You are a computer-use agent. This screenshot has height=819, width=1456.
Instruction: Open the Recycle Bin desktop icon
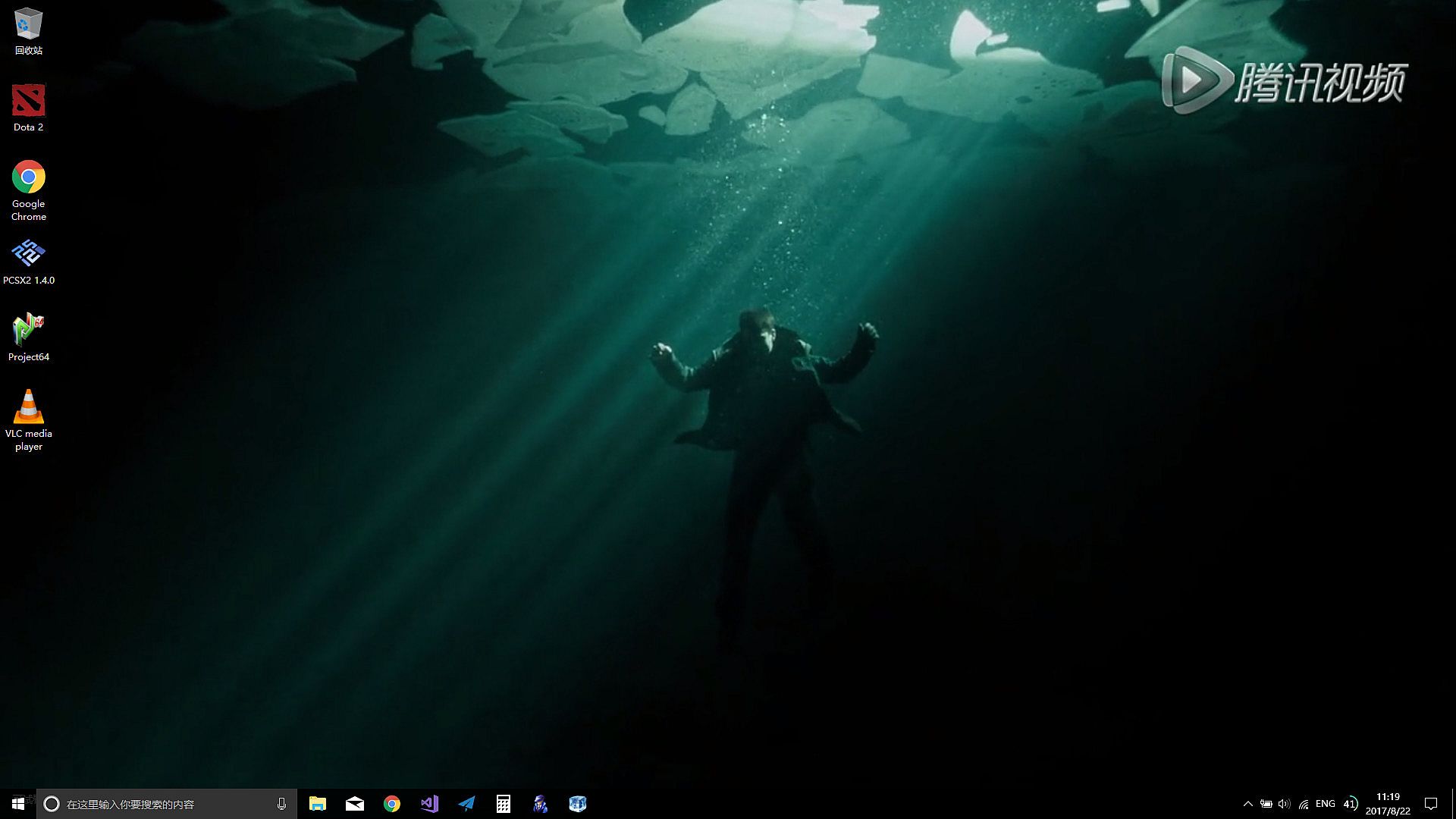[28, 30]
